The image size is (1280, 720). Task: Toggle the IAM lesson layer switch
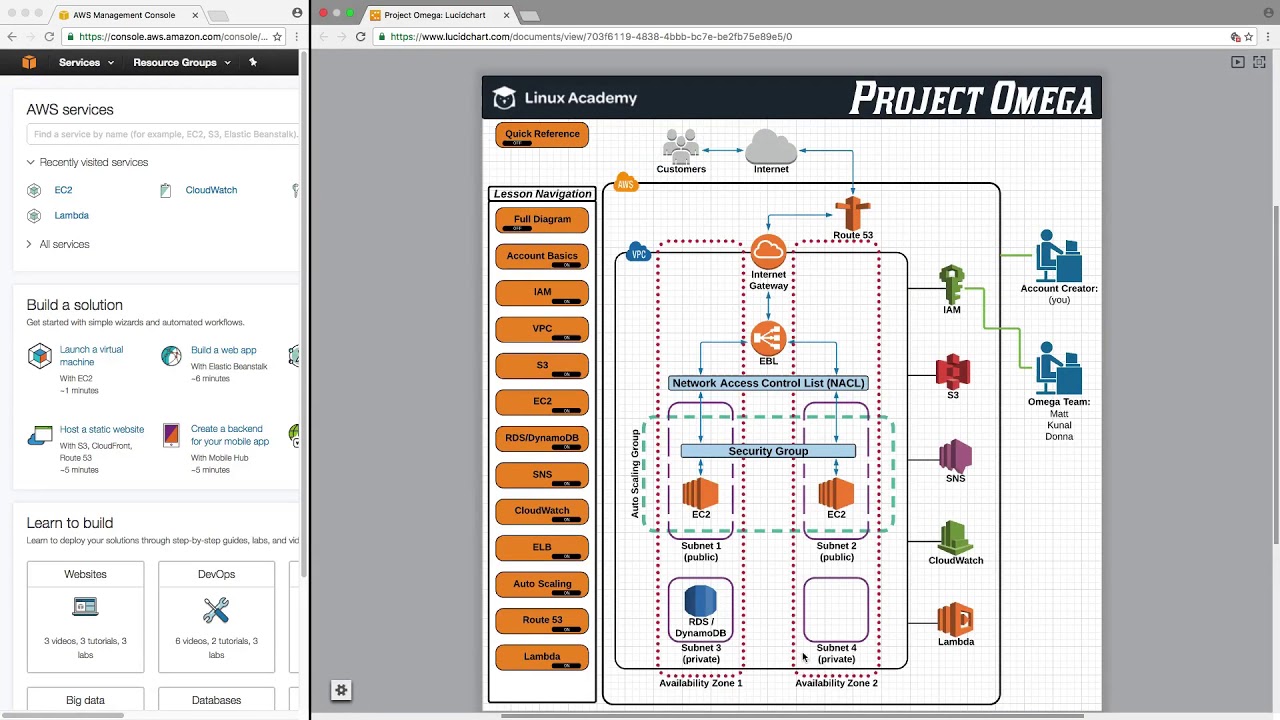click(x=566, y=301)
